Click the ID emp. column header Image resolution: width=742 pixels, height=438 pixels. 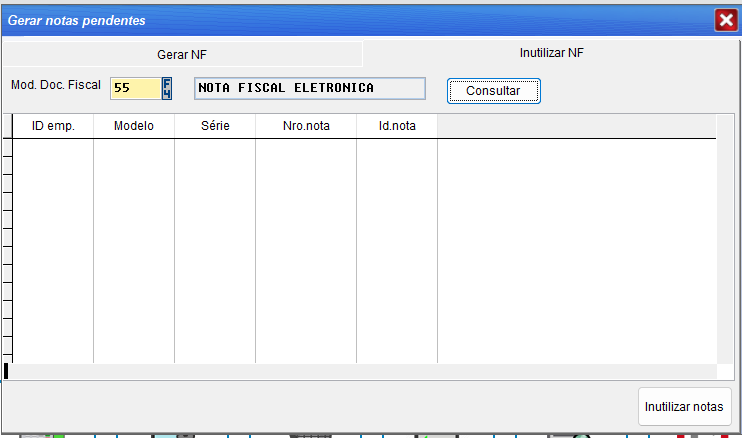point(53,126)
